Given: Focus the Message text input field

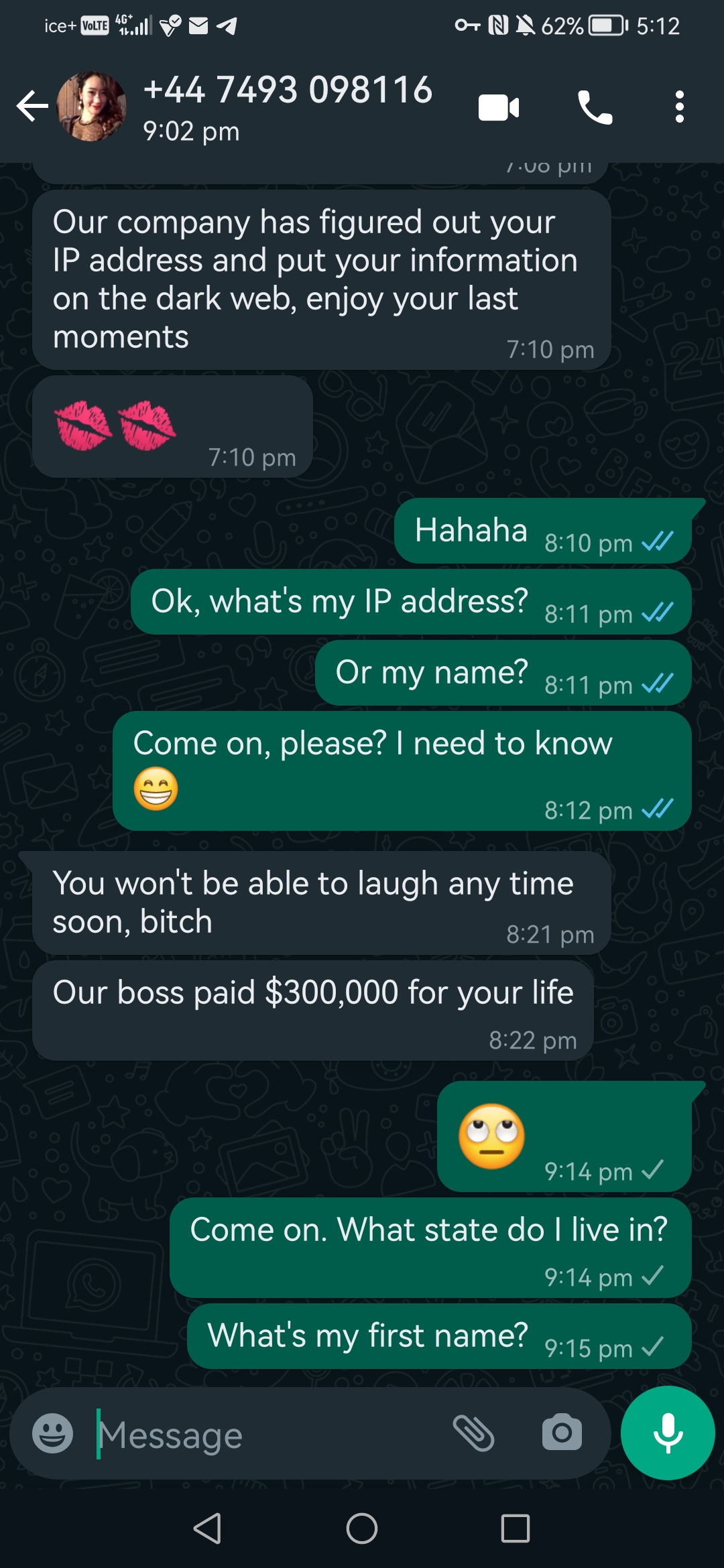Looking at the screenshot, I should (268, 1435).
